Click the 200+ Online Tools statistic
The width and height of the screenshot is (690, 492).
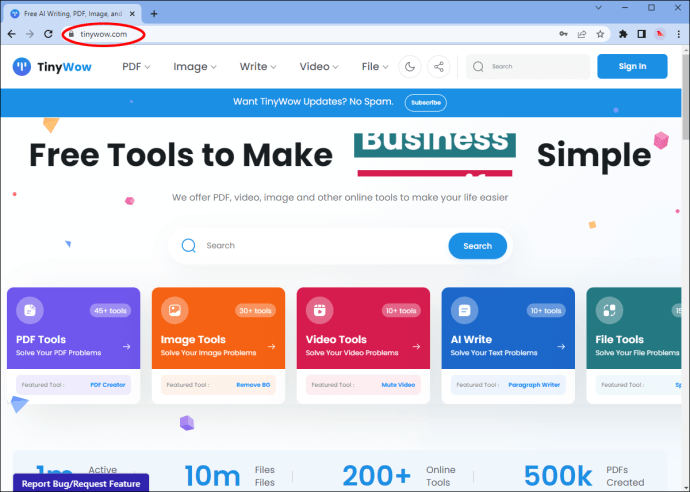tap(399, 476)
